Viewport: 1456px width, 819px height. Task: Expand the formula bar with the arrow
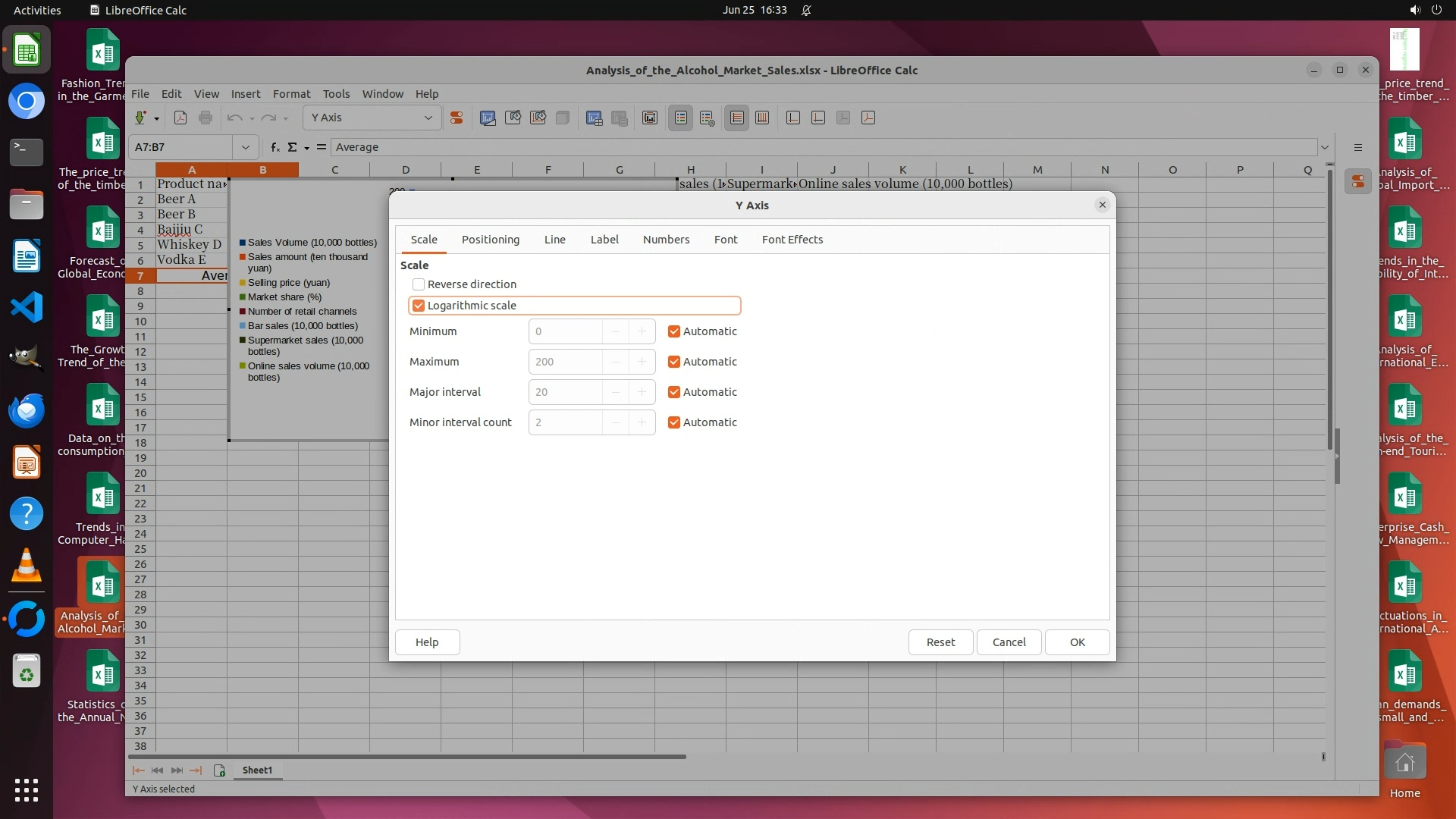[x=1324, y=147]
